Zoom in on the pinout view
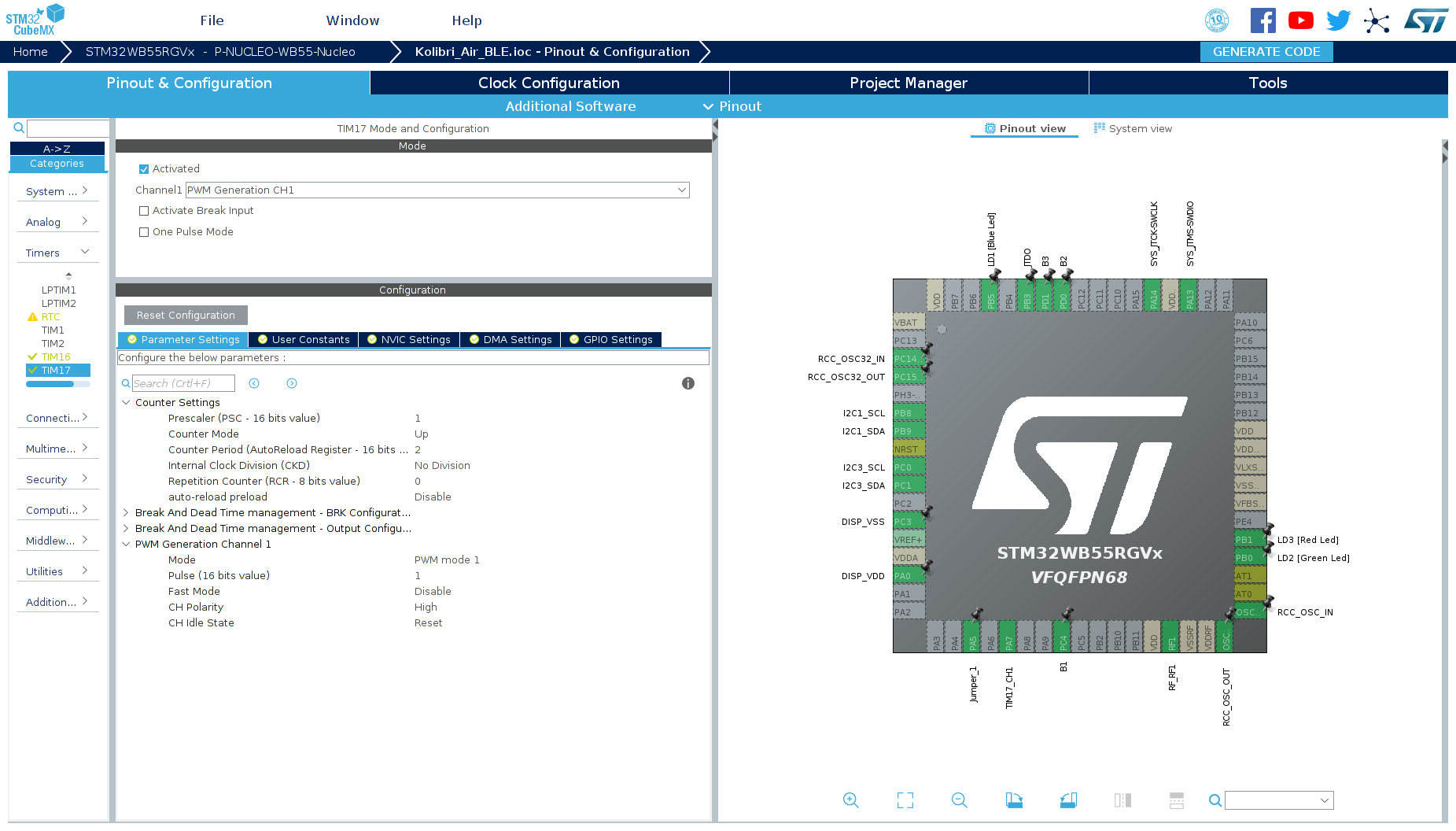The image size is (1456, 831). click(x=850, y=800)
